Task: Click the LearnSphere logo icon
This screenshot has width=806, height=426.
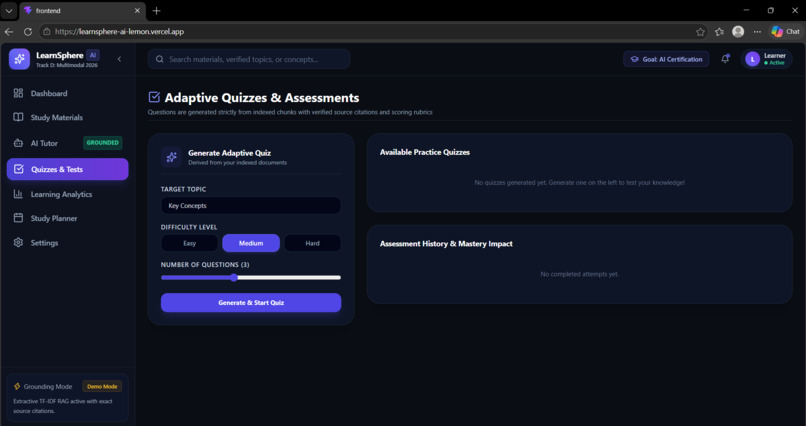Action: pyautogui.click(x=20, y=59)
